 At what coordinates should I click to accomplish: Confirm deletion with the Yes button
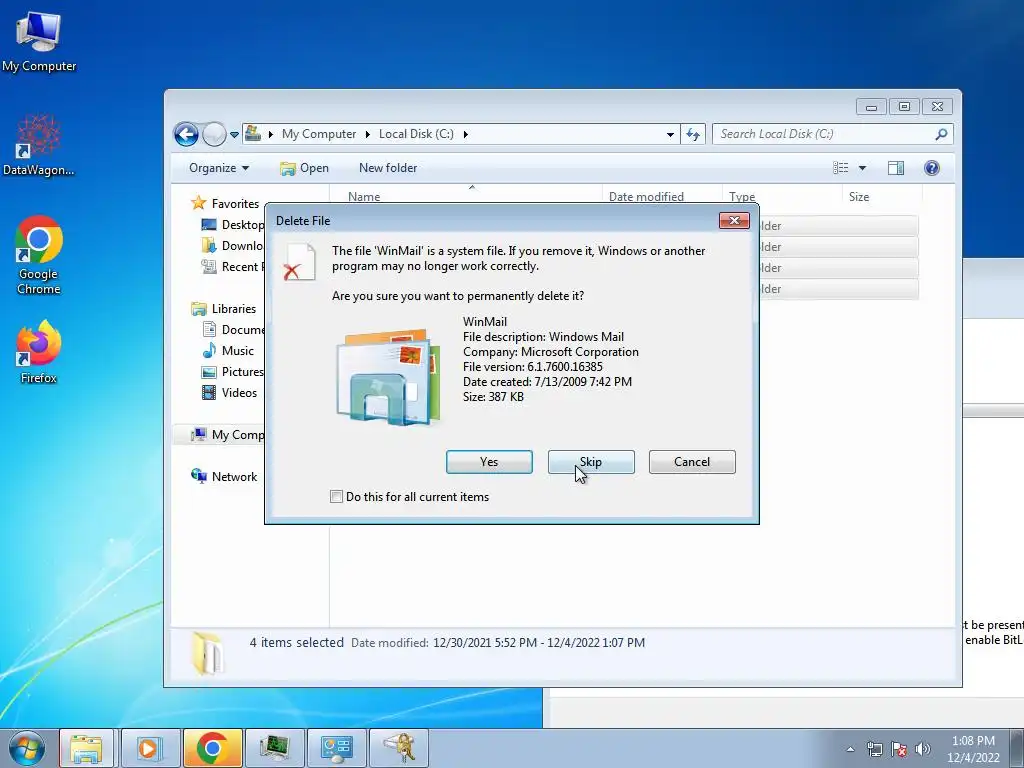[x=489, y=462]
